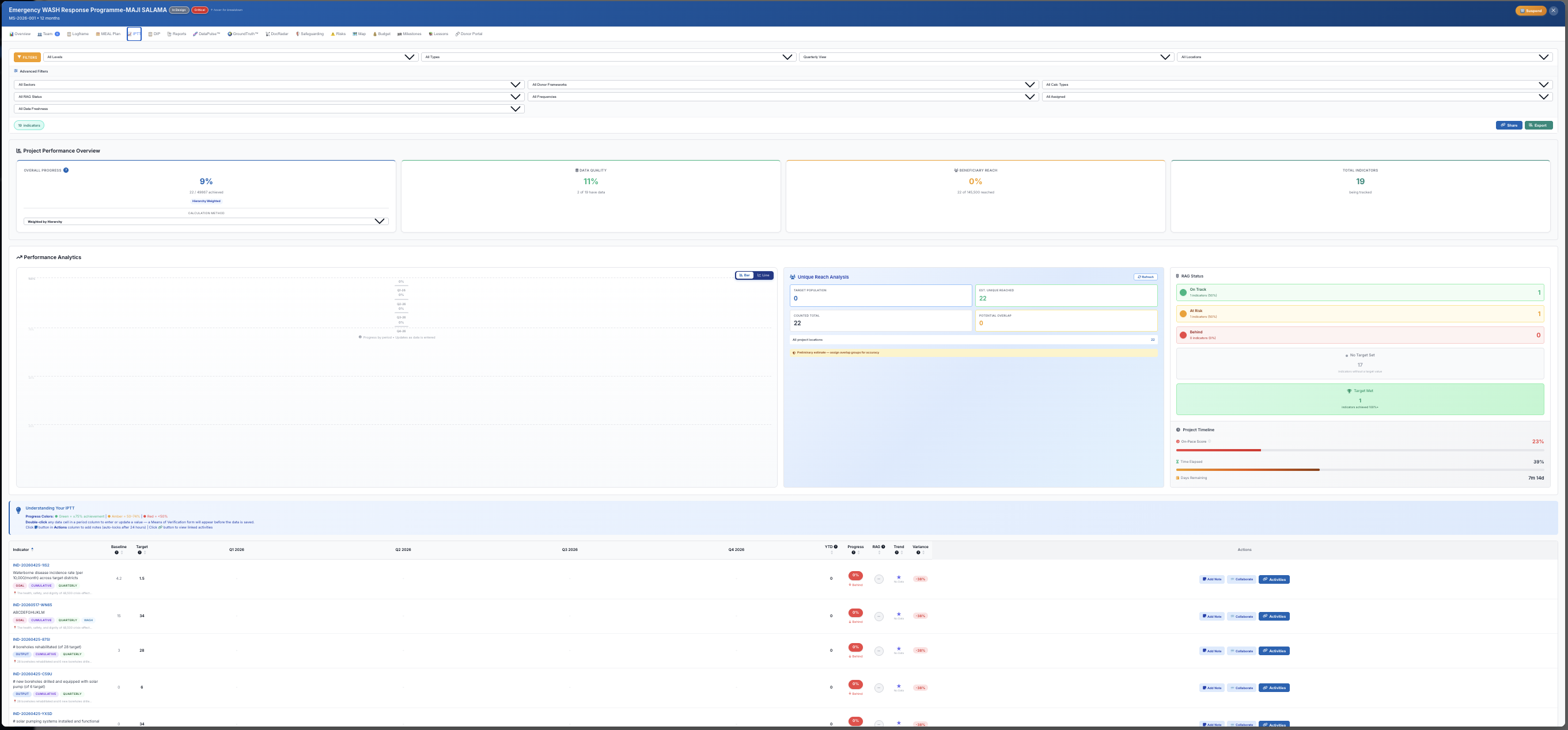This screenshot has height=730, width=1568.
Task: Click the Overall Progress help icon
Action: coord(66,170)
